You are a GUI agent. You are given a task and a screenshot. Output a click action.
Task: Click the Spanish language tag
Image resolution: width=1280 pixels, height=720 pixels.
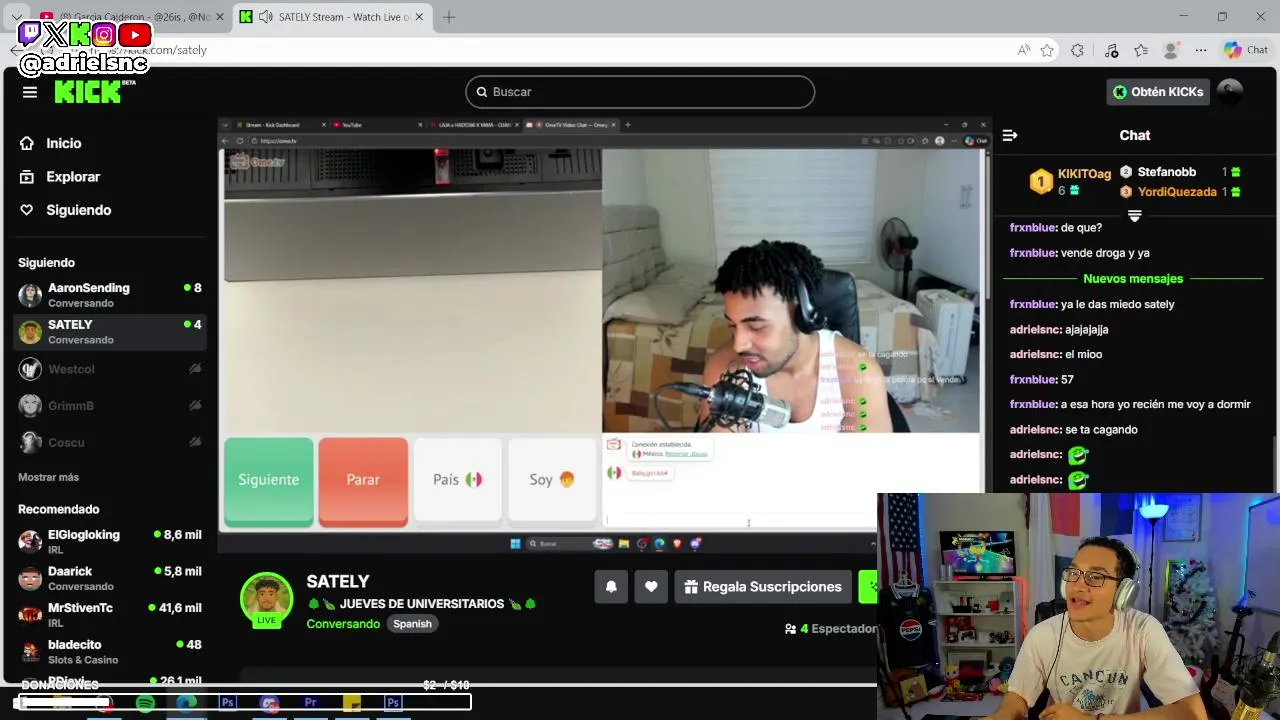click(412, 624)
